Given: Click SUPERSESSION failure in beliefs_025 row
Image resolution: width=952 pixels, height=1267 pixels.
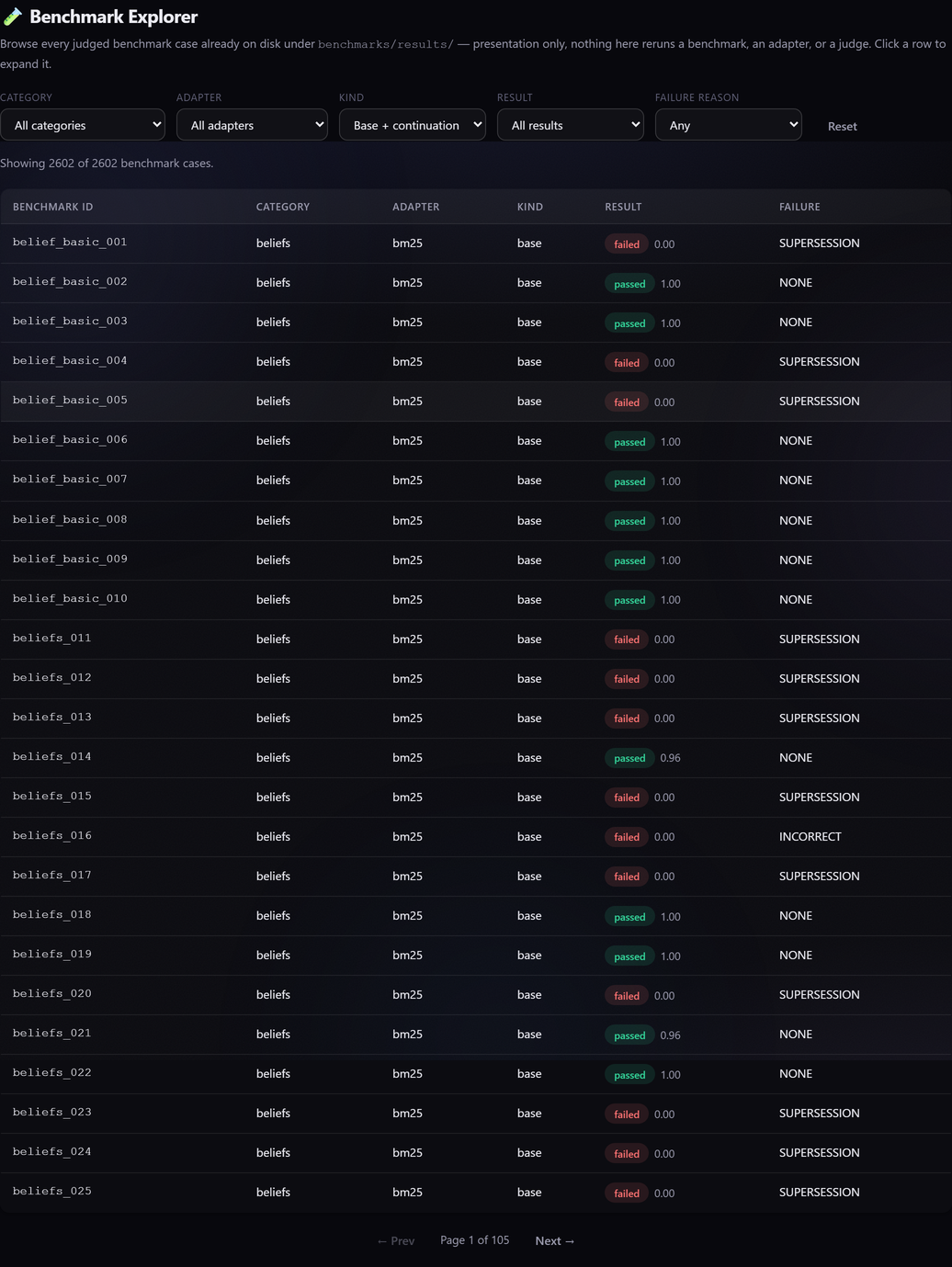Looking at the screenshot, I should pos(820,1192).
